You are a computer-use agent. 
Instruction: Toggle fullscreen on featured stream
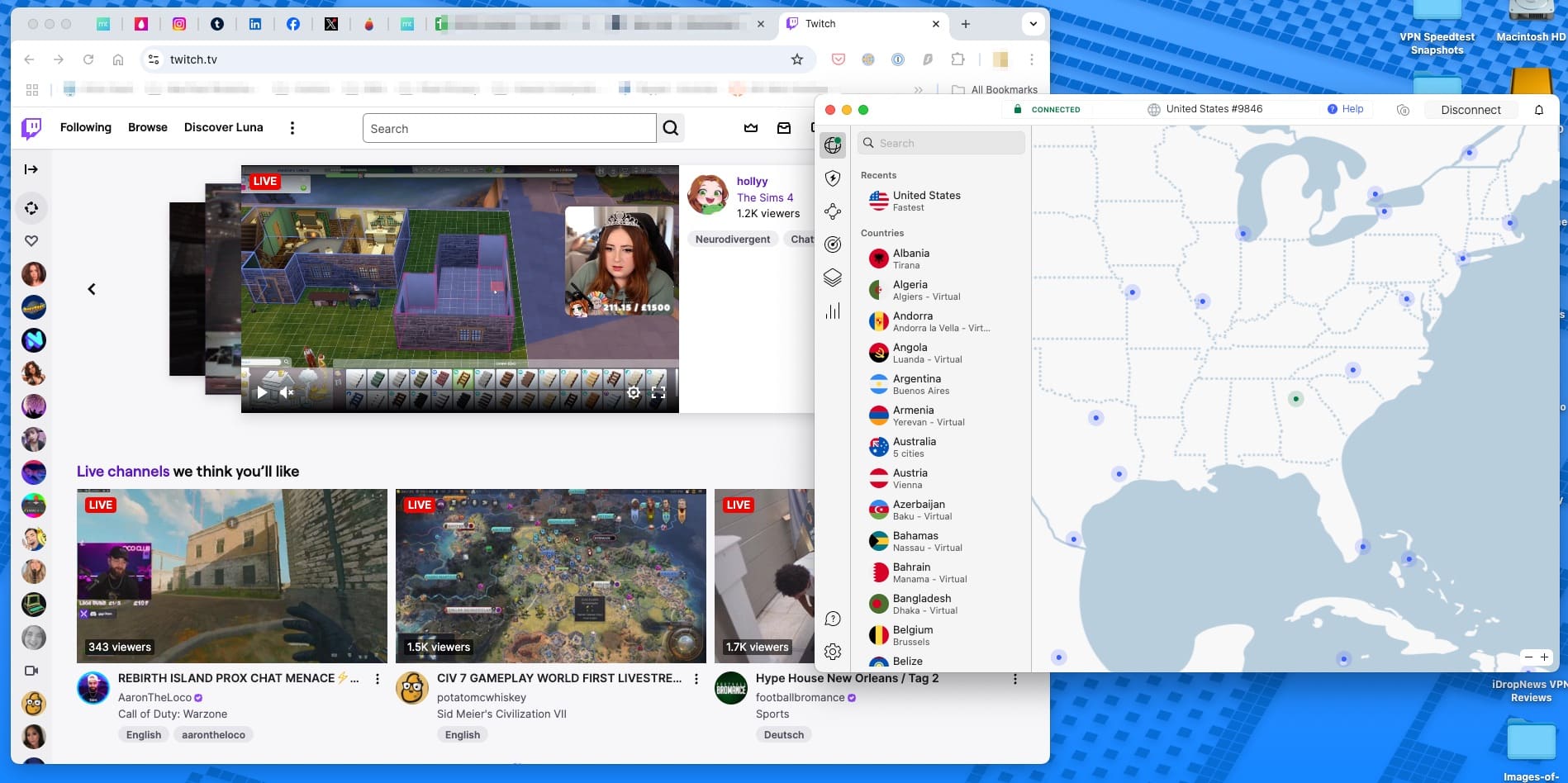[658, 392]
